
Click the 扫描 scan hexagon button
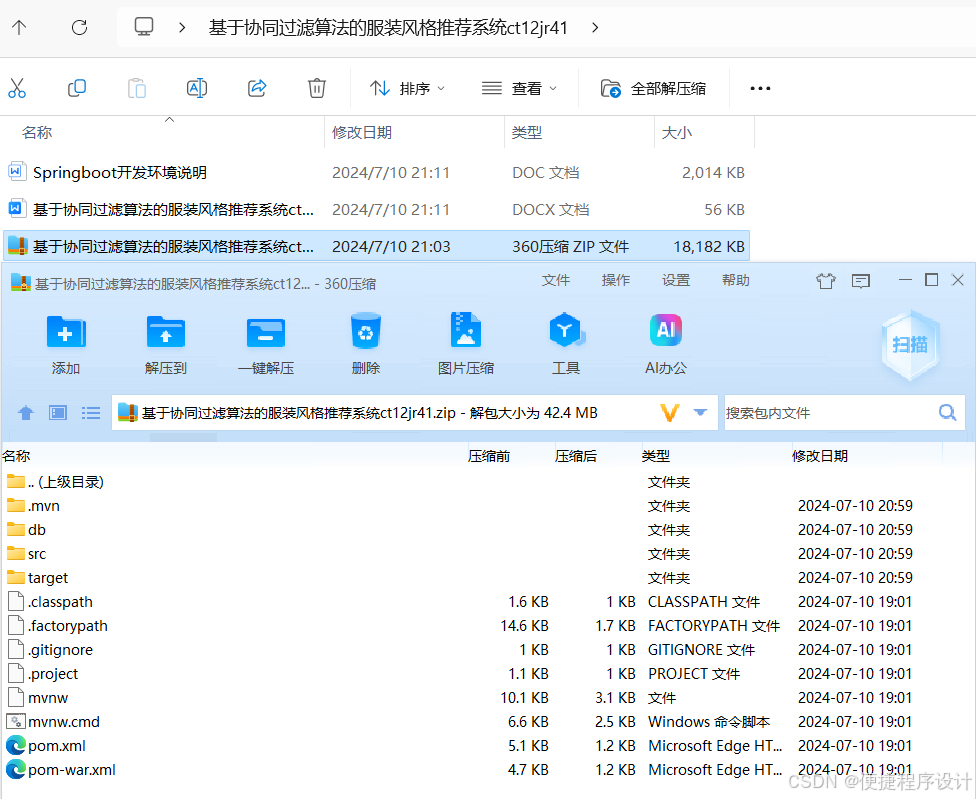click(909, 345)
